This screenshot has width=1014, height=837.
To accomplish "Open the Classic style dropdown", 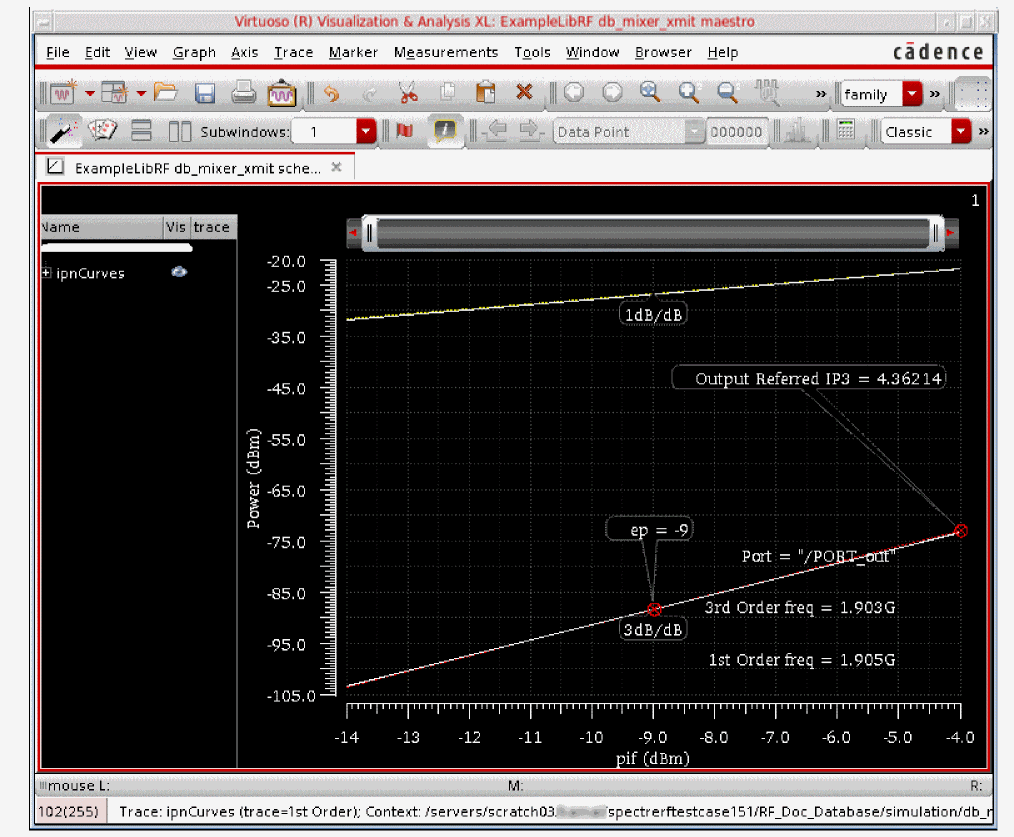I will [x=961, y=131].
